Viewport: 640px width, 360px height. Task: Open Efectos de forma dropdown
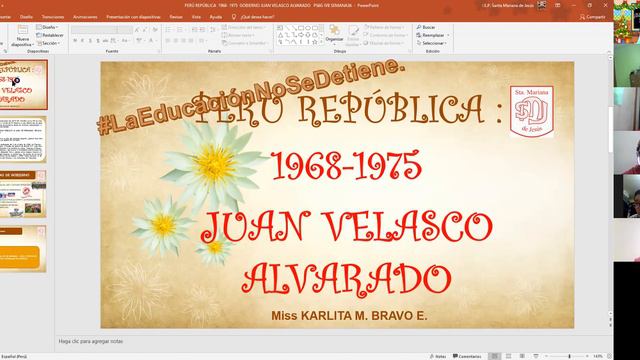click(383, 43)
